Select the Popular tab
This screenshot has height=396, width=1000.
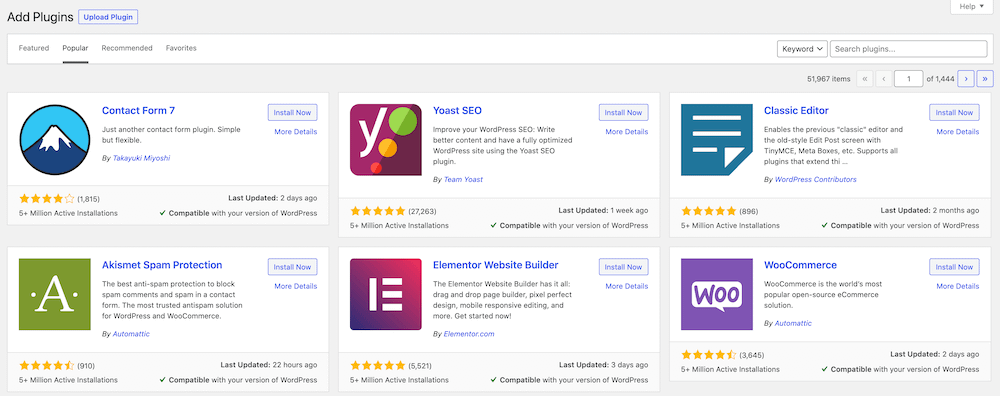tap(75, 48)
